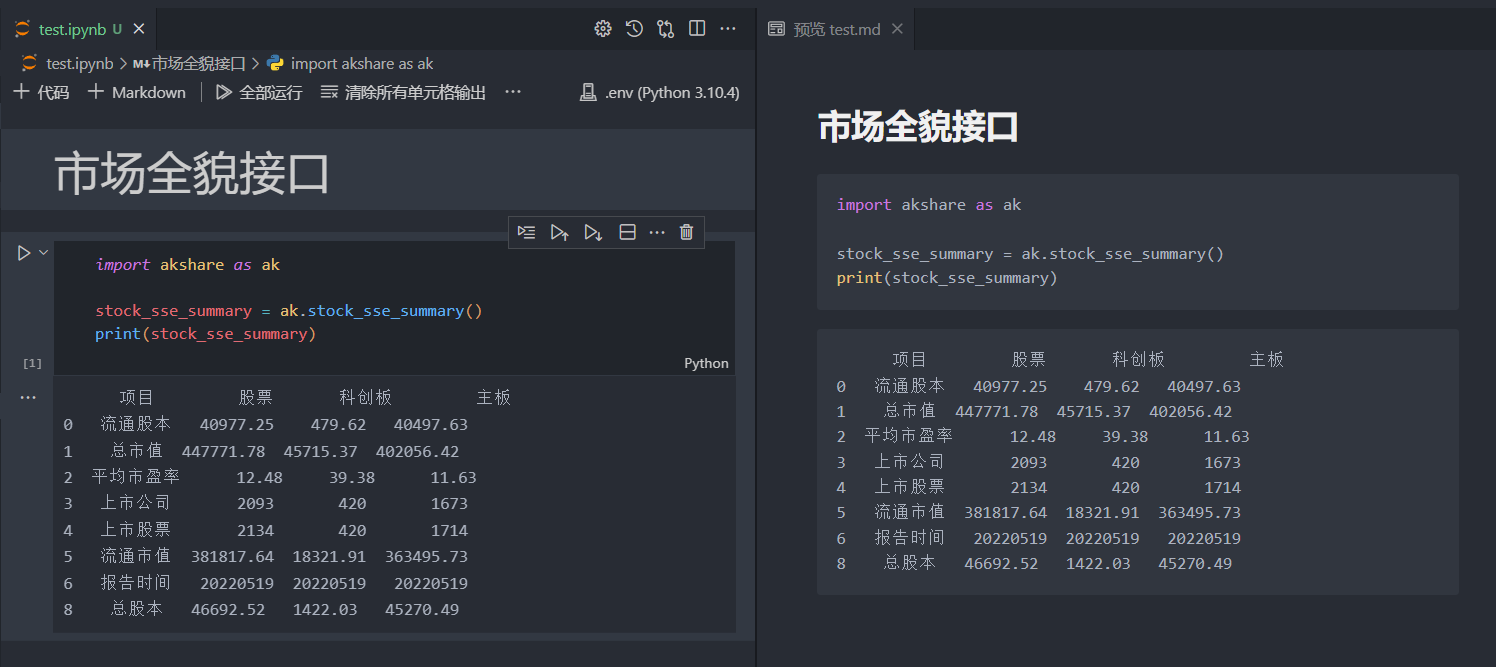Restart the kernel using the cycle-arrows icon

click(664, 28)
